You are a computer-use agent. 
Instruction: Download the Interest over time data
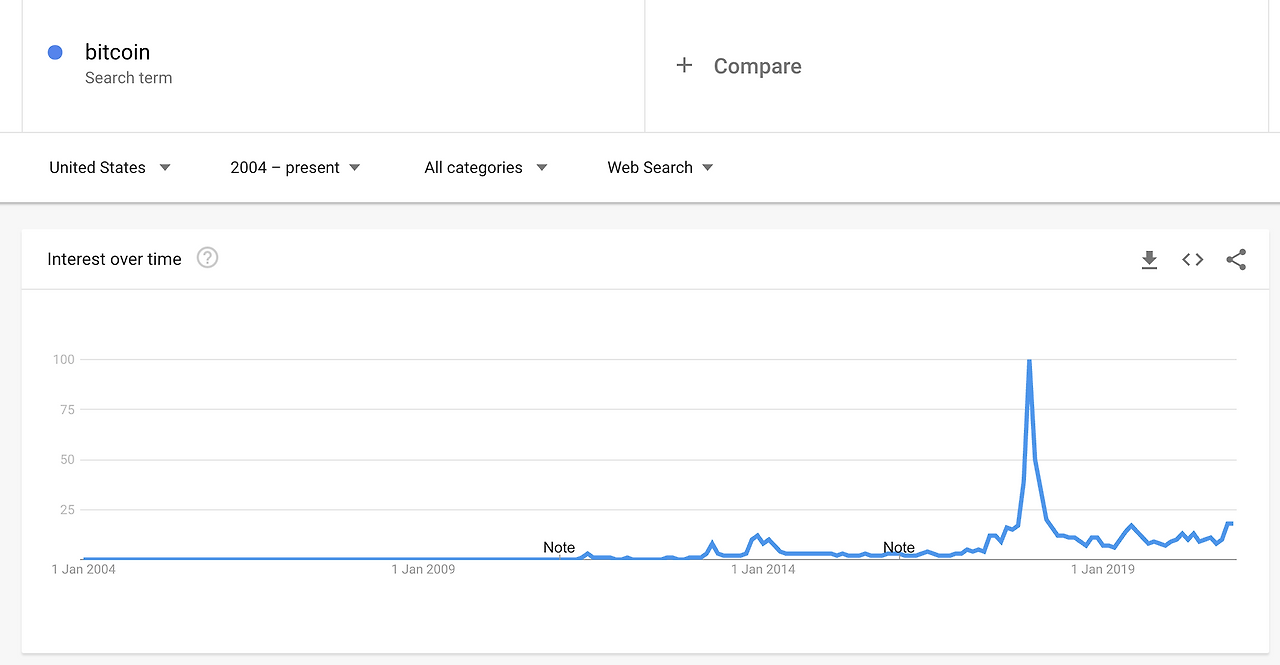pos(1149,260)
